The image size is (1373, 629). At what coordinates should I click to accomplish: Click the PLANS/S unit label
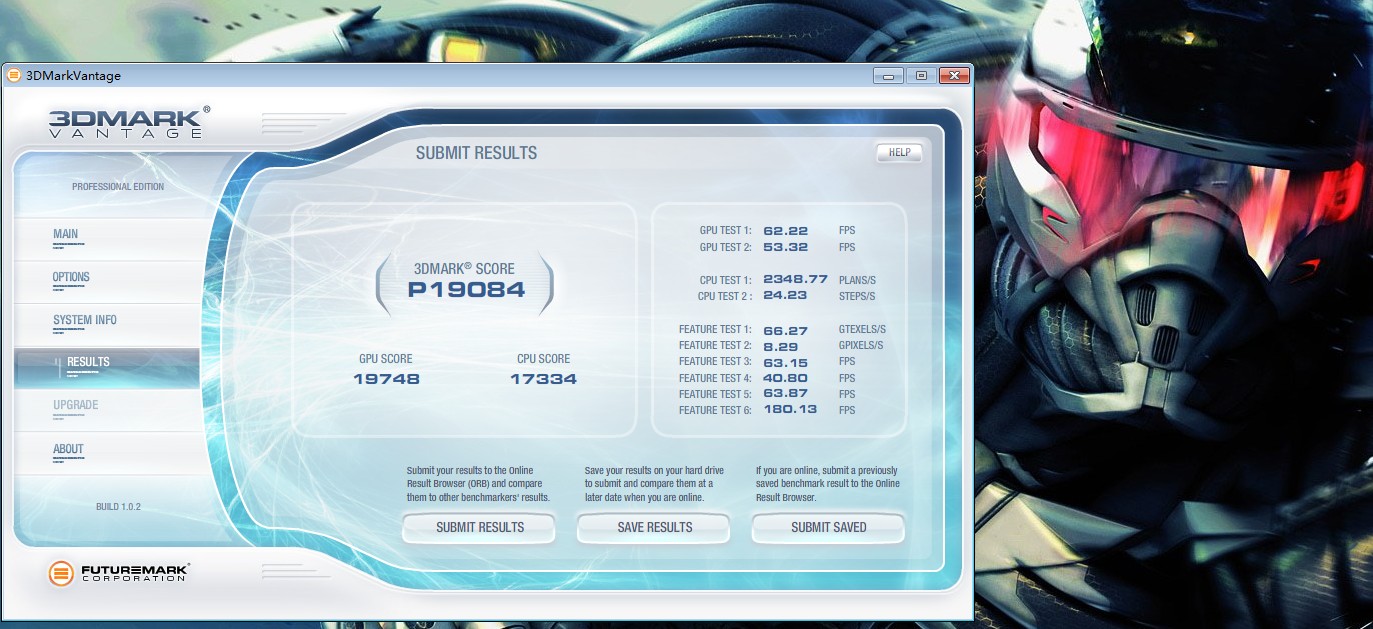point(857,280)
